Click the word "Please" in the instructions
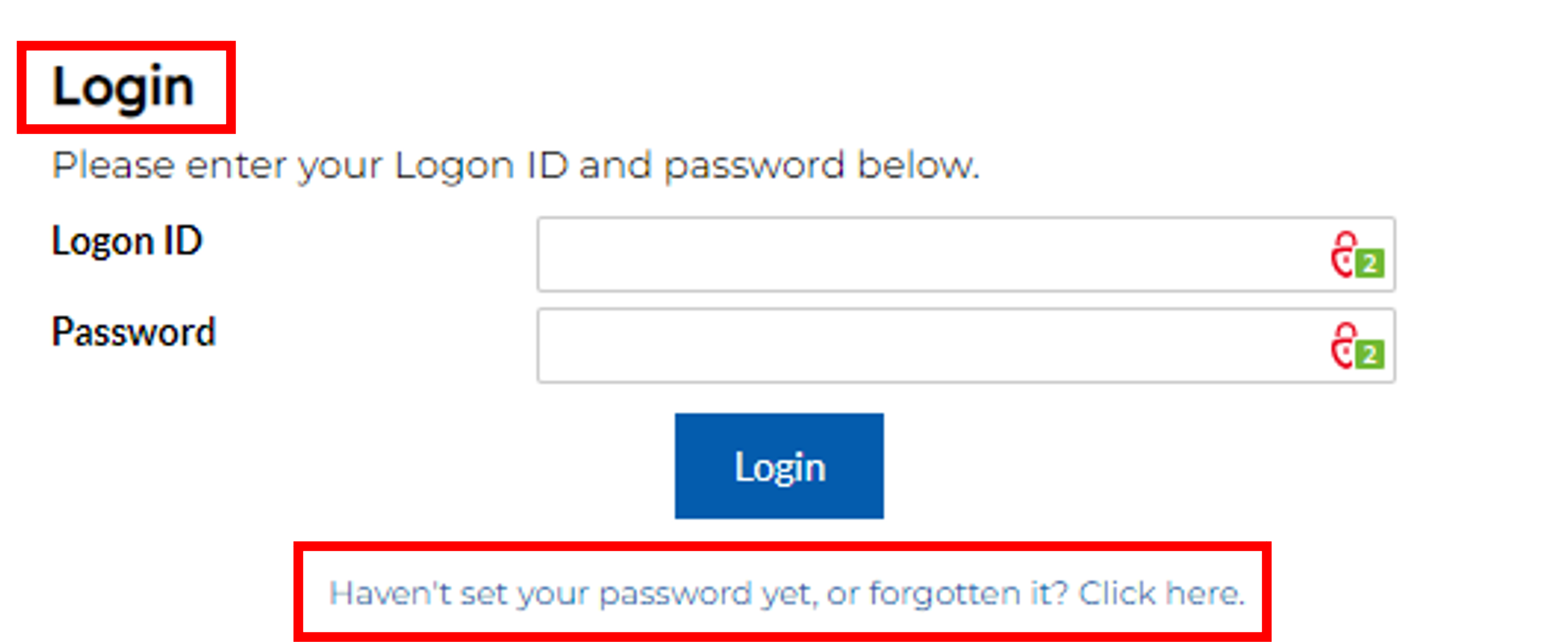The height and width of the screenshot is (642, 1568). click(113, 165)
